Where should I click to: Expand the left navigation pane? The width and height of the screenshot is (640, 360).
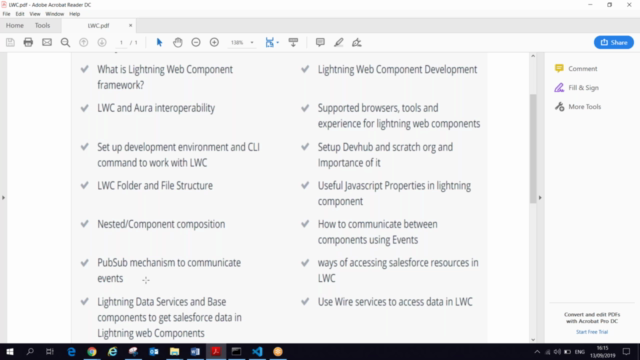[x=3, y=198]
